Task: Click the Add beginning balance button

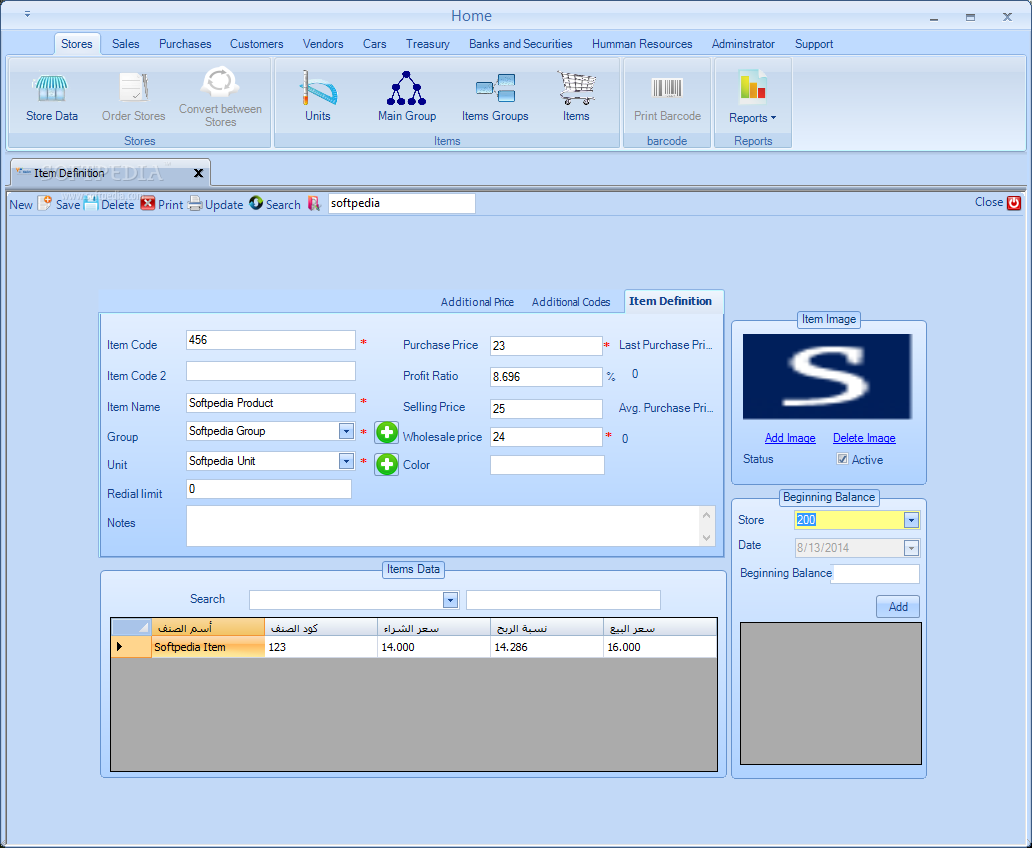Action: (898, 606)
